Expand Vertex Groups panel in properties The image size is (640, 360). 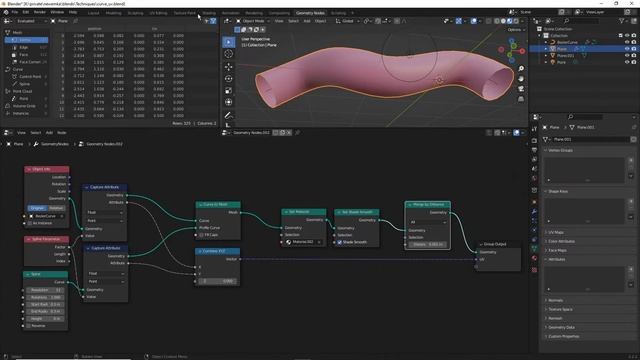(560, 150)
